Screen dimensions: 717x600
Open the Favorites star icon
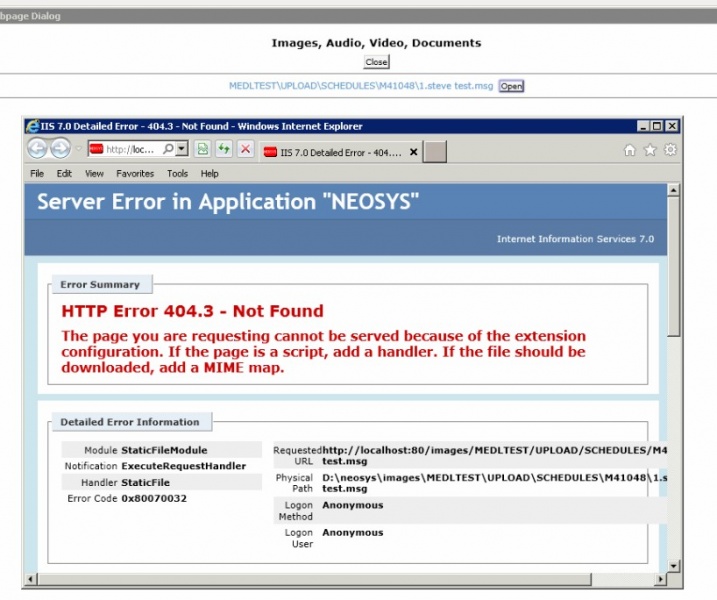650,150
